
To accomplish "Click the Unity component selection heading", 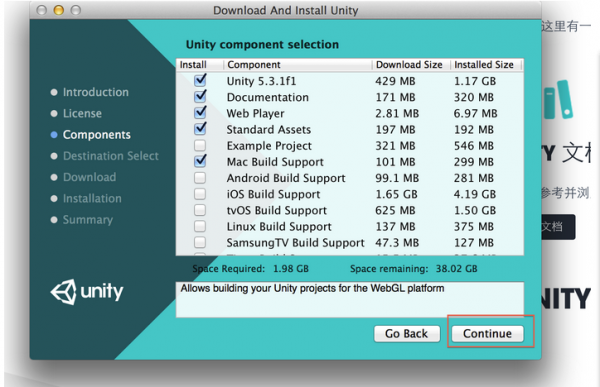I will point(262,45).
